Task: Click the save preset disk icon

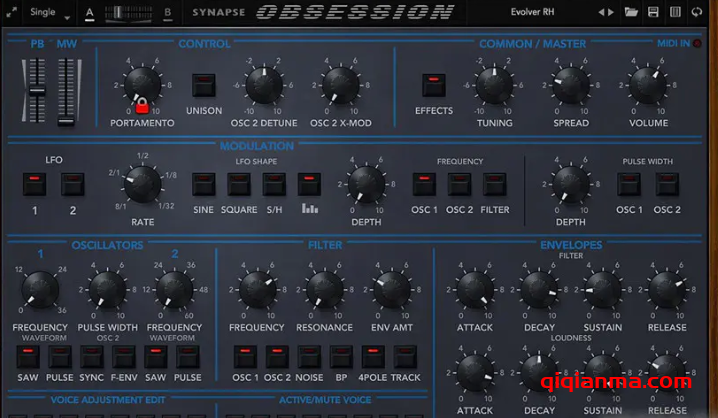Action: click(653, 13)
